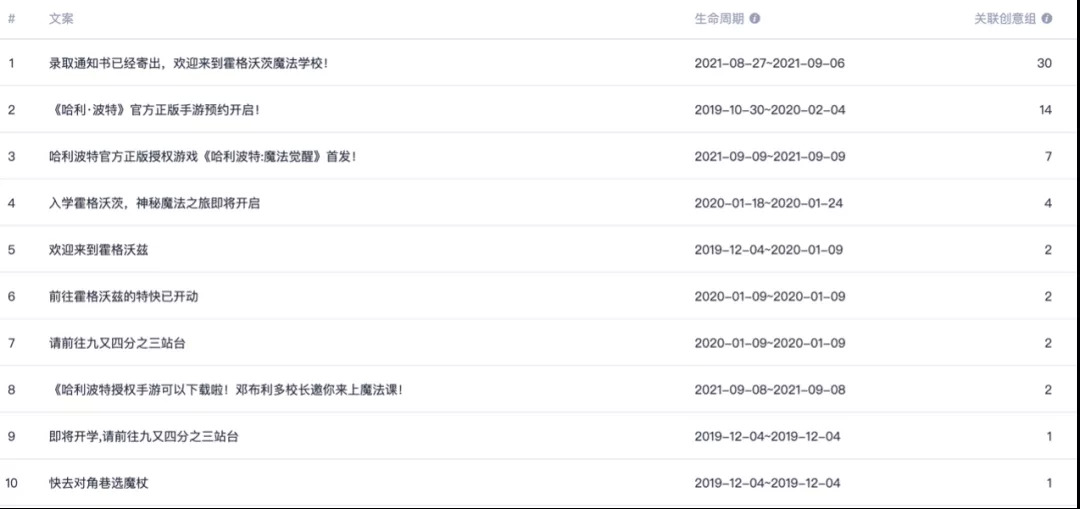This screenshot has width=1080, height=509.
Task: Click the creative group count 30
Action: point(1044,63)
